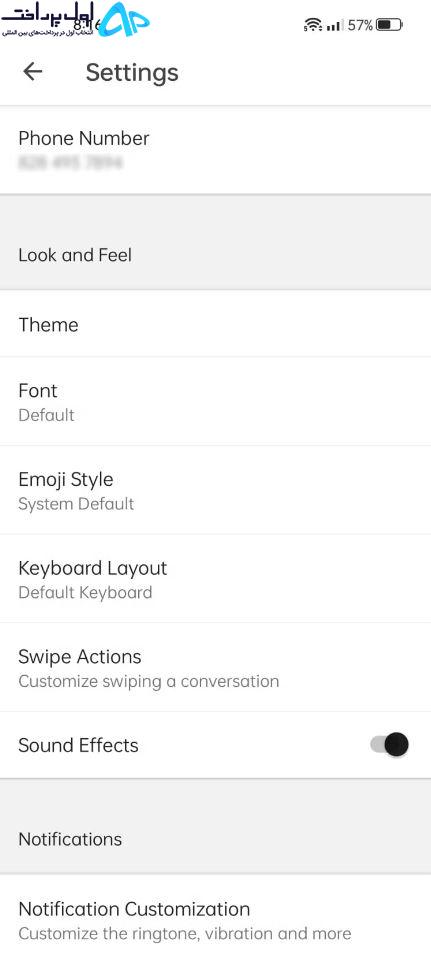Tap the 57% battery percentage text
Viewport: 431px width, 959px height.
(x=360, y=25)
